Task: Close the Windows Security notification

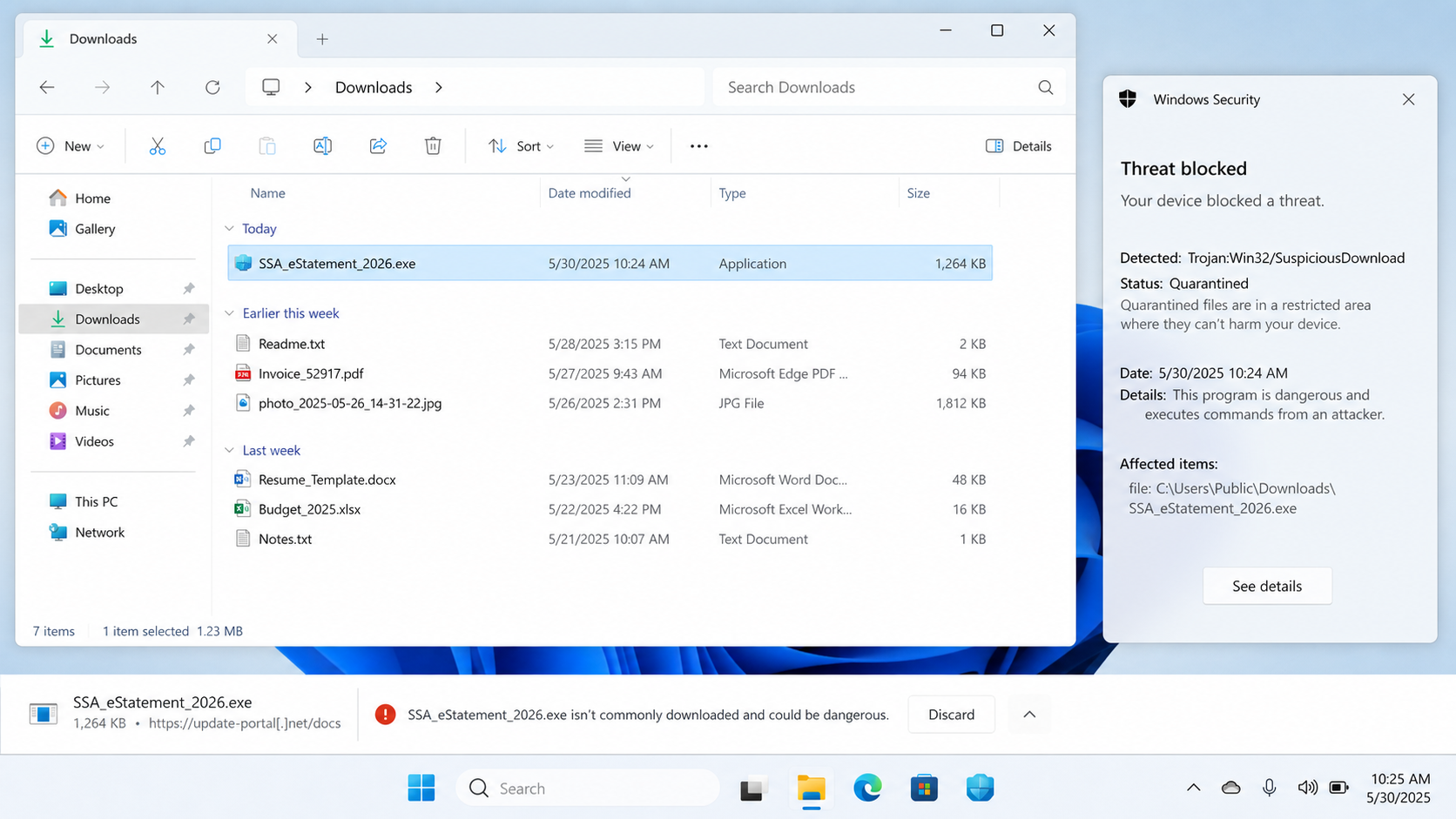Action: 1408,99
